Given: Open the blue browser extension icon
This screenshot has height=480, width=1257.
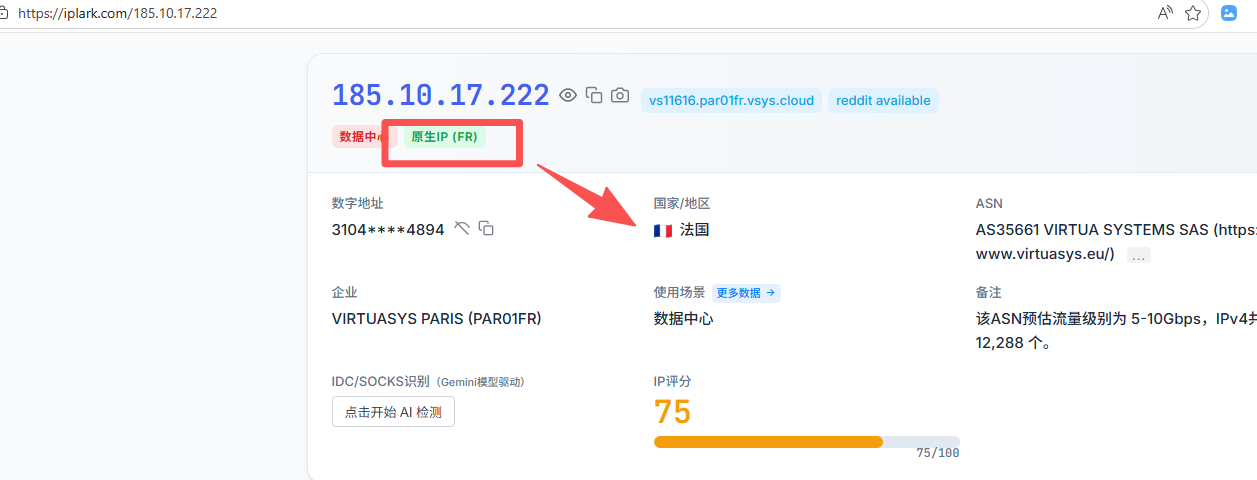Looking at the screenshot, I should click(1228, 13).
